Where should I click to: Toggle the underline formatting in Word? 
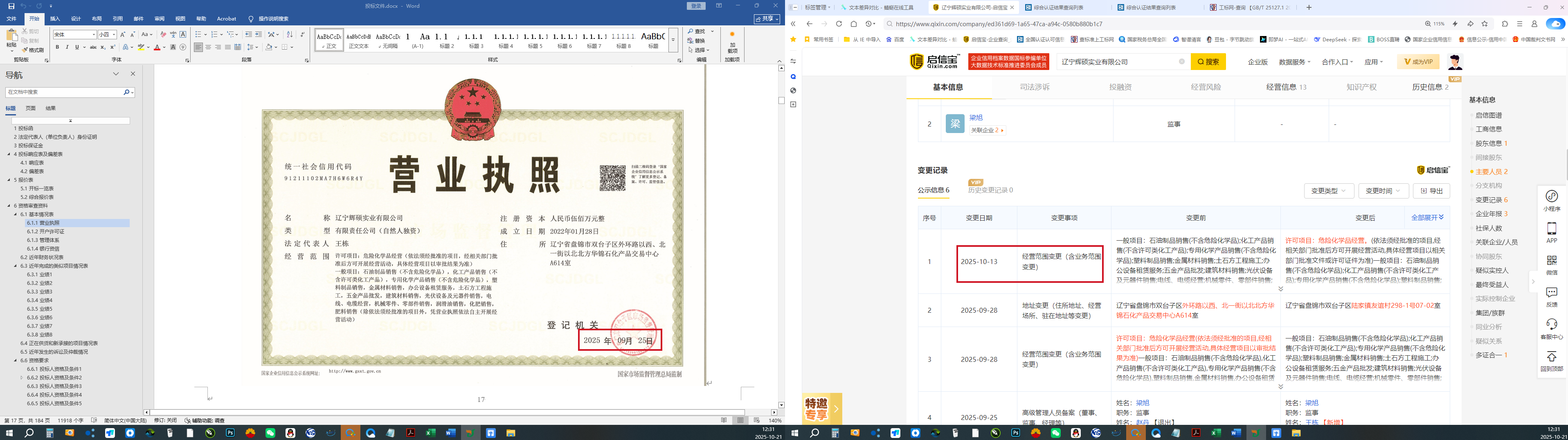pos(78,47)
